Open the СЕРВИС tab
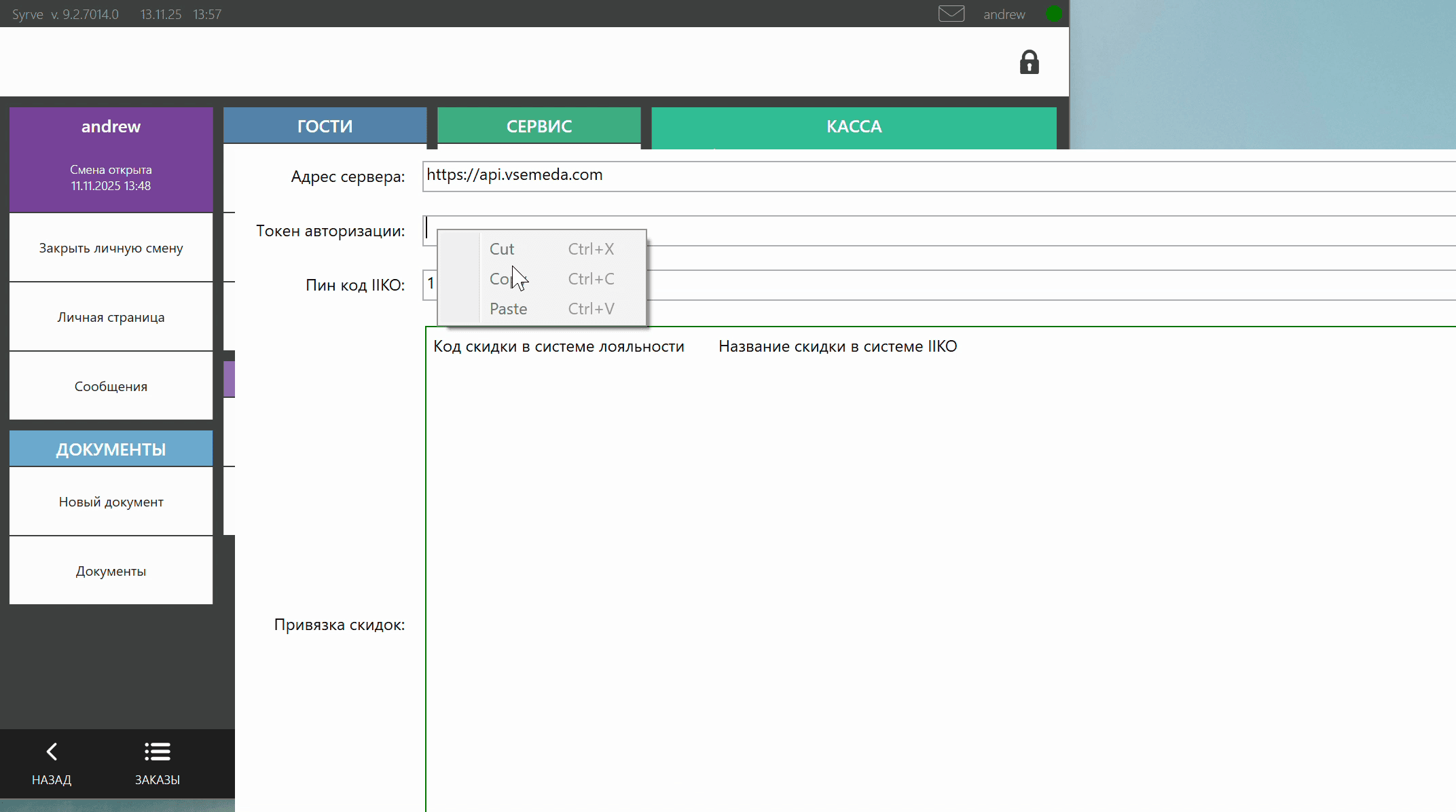This screenshot has width=1456, height=812. coord(539,126)
